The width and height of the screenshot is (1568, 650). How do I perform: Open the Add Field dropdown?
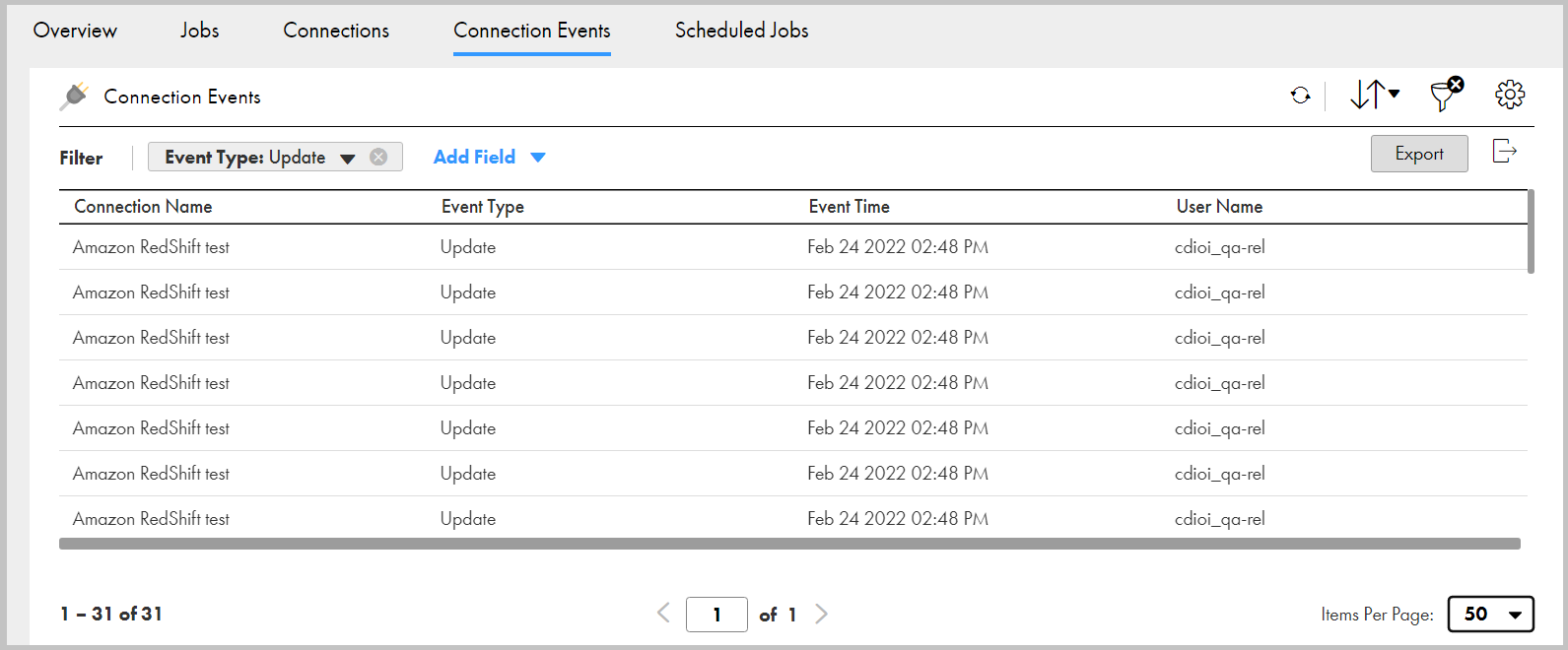pos(489,157)
